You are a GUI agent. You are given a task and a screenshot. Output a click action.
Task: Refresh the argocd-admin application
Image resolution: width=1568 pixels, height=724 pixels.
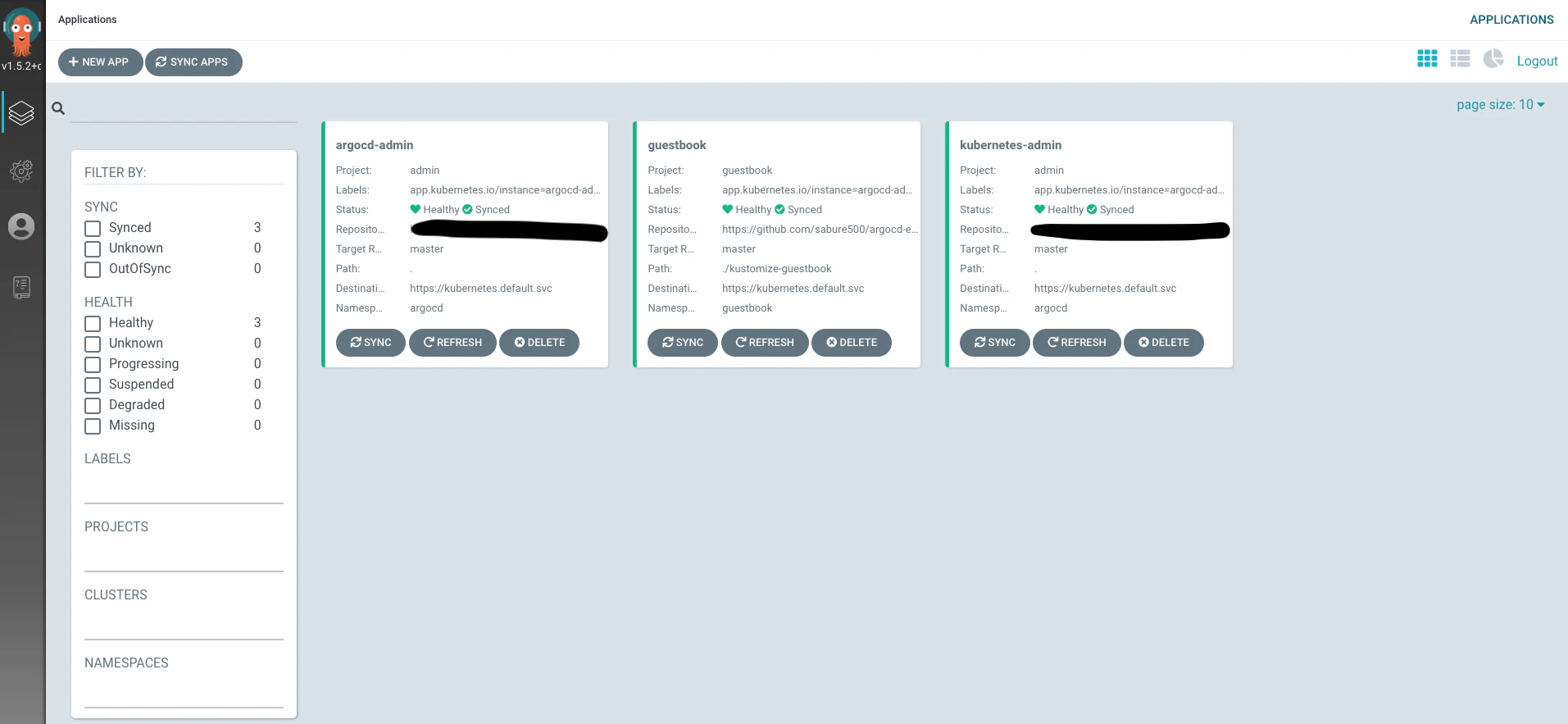click(x=452, y=343)
